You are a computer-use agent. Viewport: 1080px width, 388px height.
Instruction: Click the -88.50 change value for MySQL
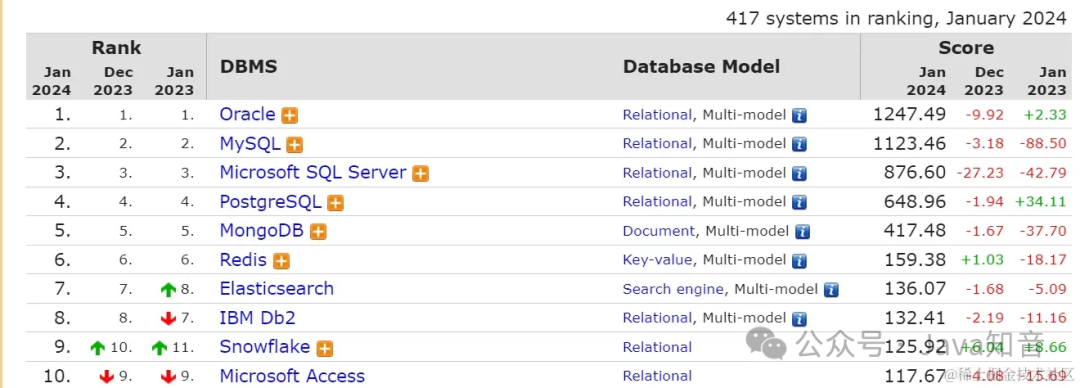(1043, 144)
